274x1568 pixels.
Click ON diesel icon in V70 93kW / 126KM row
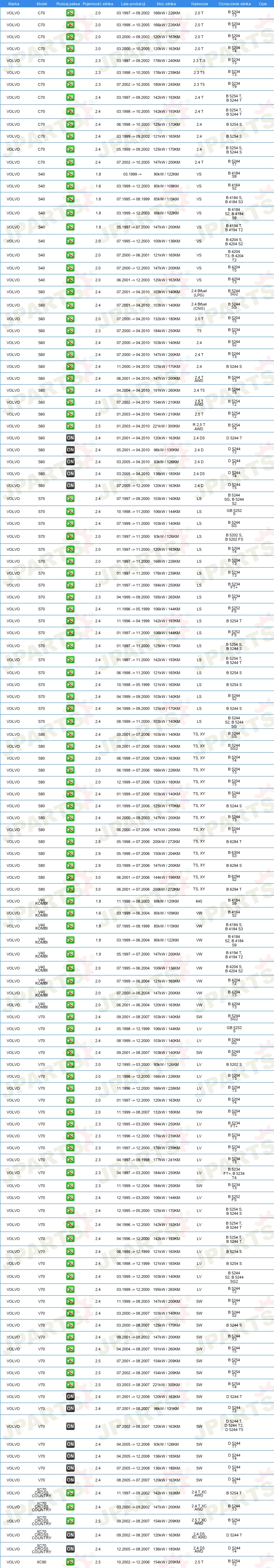point(71,1444)
